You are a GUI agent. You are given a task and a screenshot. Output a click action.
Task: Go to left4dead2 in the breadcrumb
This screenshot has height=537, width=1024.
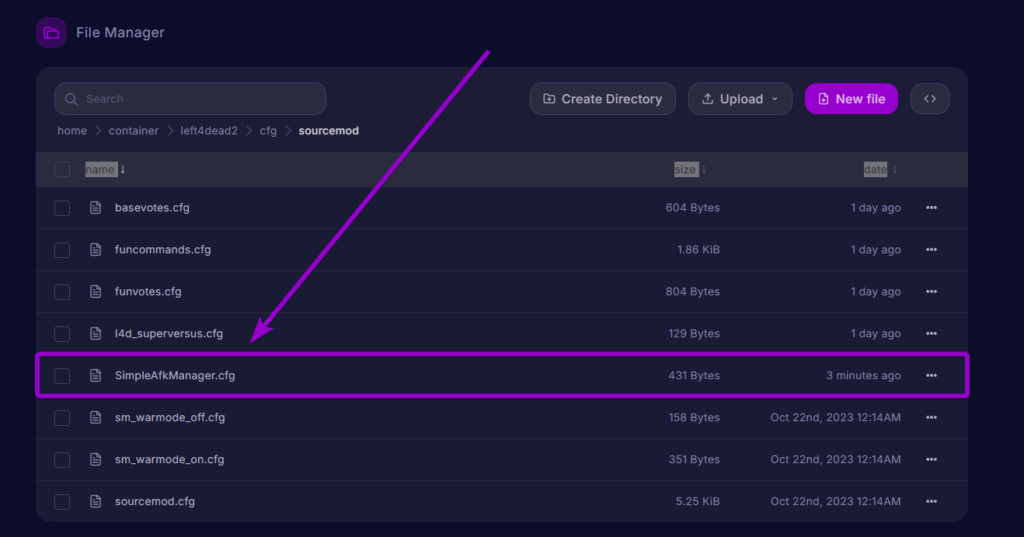tap(209, 131)
